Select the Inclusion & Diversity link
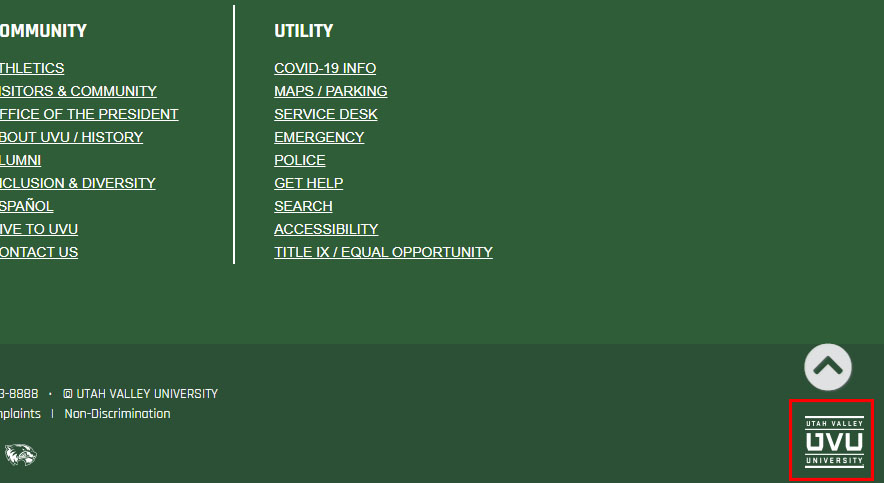 click(77, 183)
